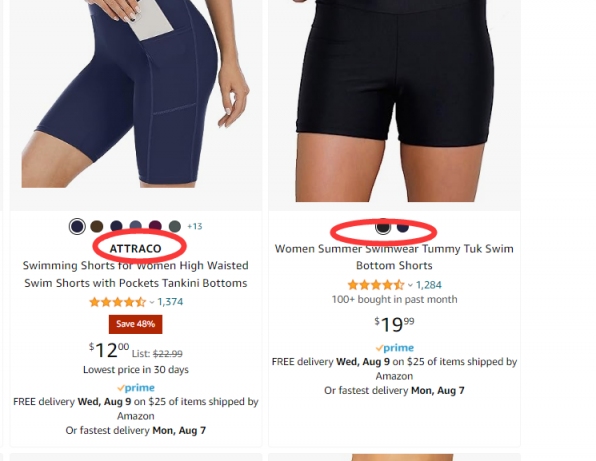Open Swimming Shorts for Women High Waisted title
596x461 pixels.
[x=136, y=274]
